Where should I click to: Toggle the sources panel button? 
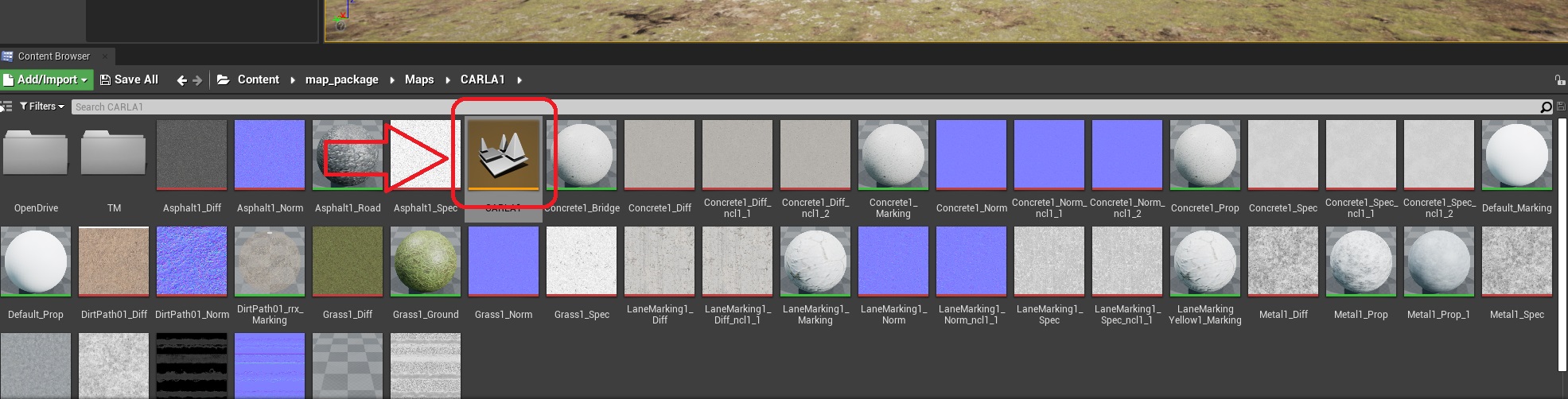pos(6,107)
